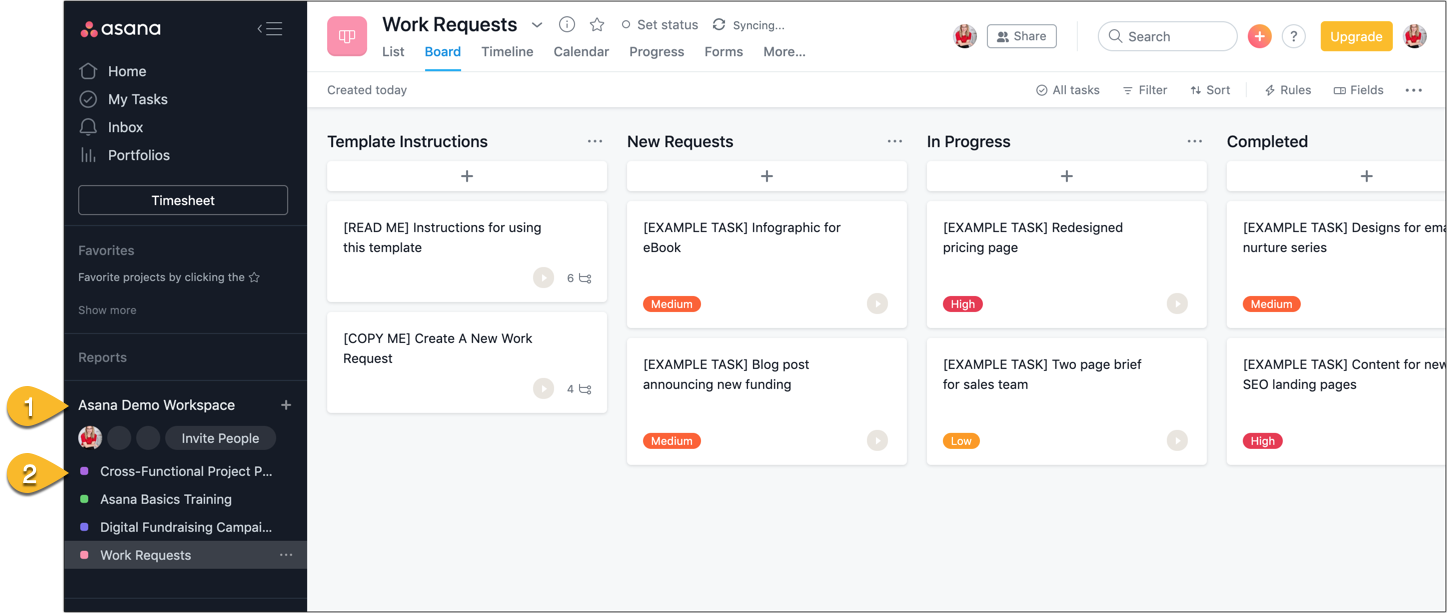Click Show more under Favorites
The height and width of the screenshot is (613, 1447).
point(107,310)
